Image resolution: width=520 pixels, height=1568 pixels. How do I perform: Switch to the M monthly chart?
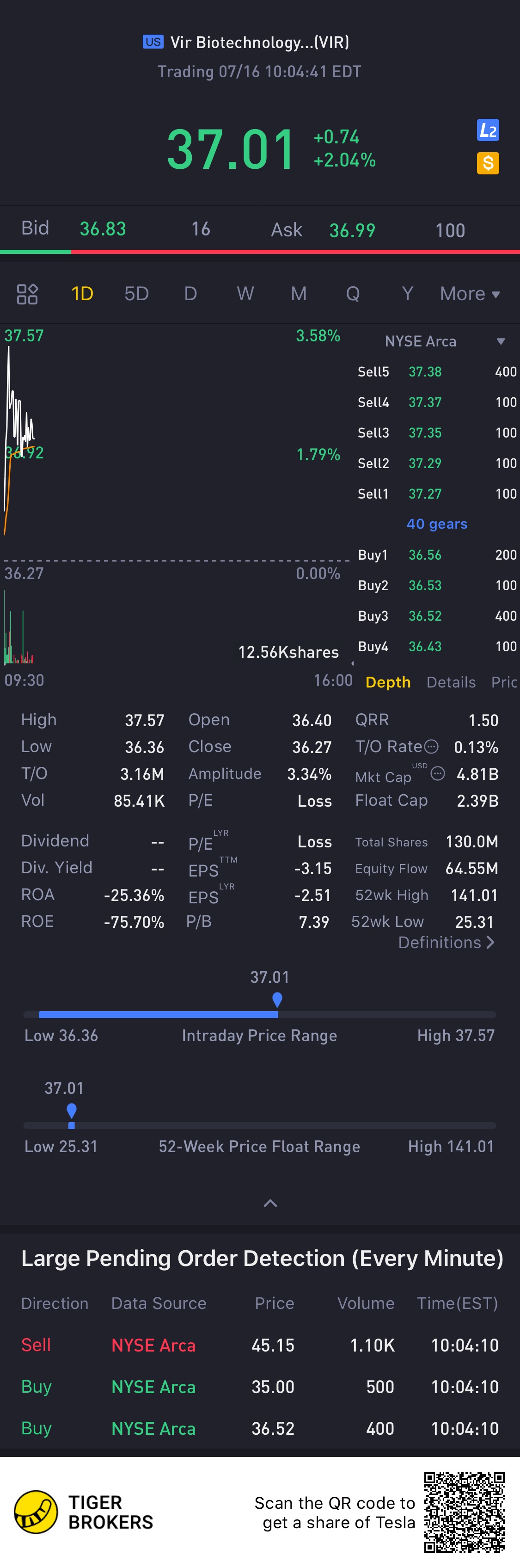point(299,294)
